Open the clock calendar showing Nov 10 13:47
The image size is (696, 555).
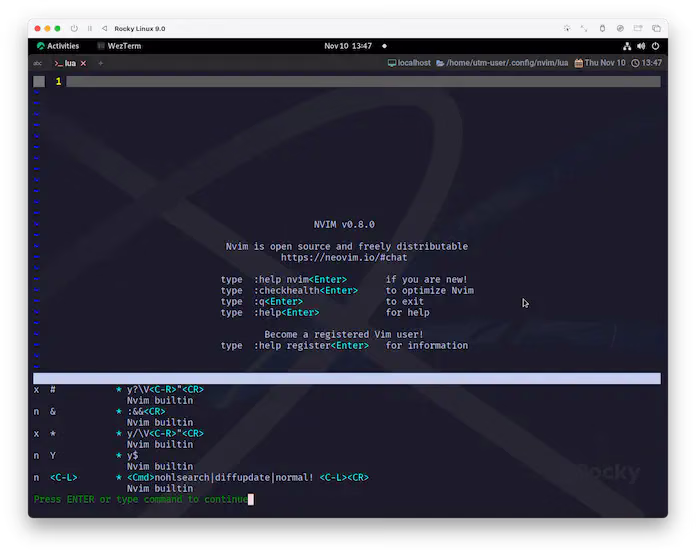click(x=348, y=46)
